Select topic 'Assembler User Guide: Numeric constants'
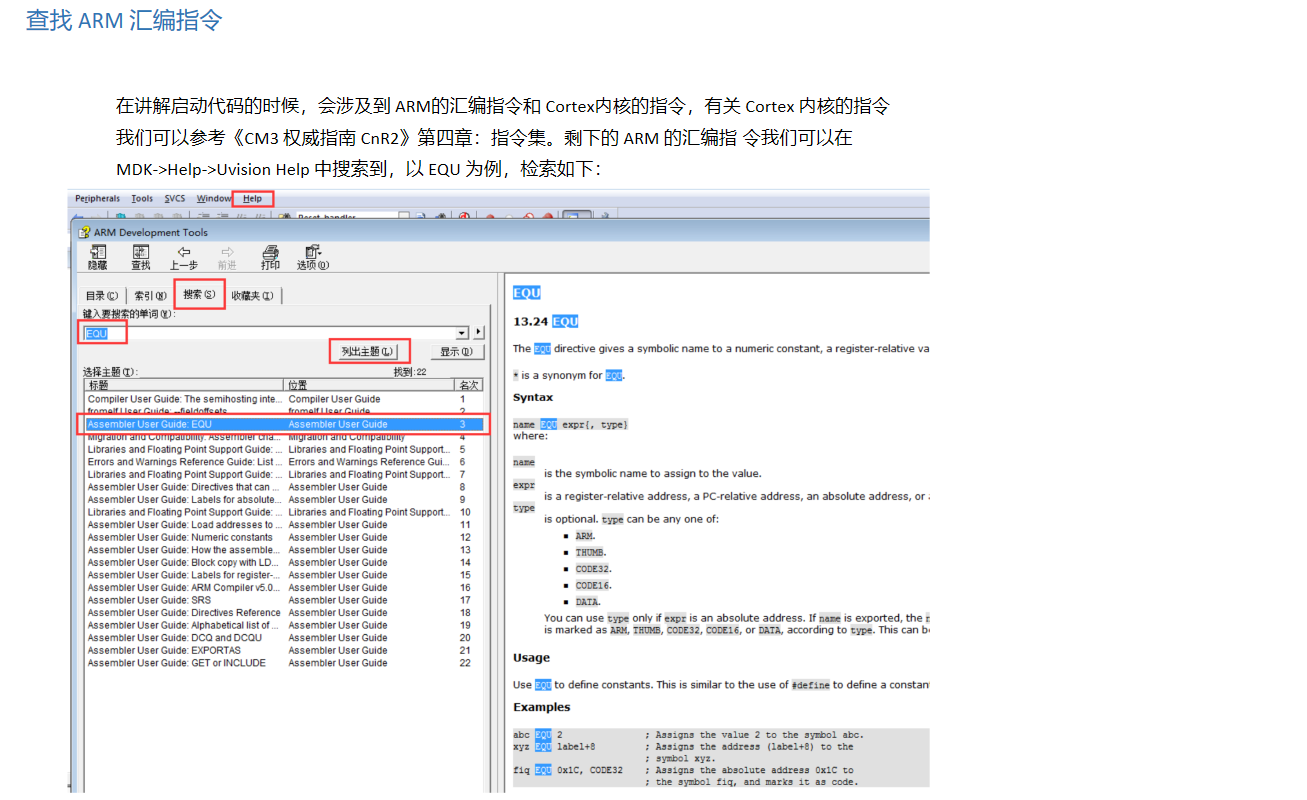This screenshot has width=1307, height=800. pyautogui.click(x=285, y=537)
